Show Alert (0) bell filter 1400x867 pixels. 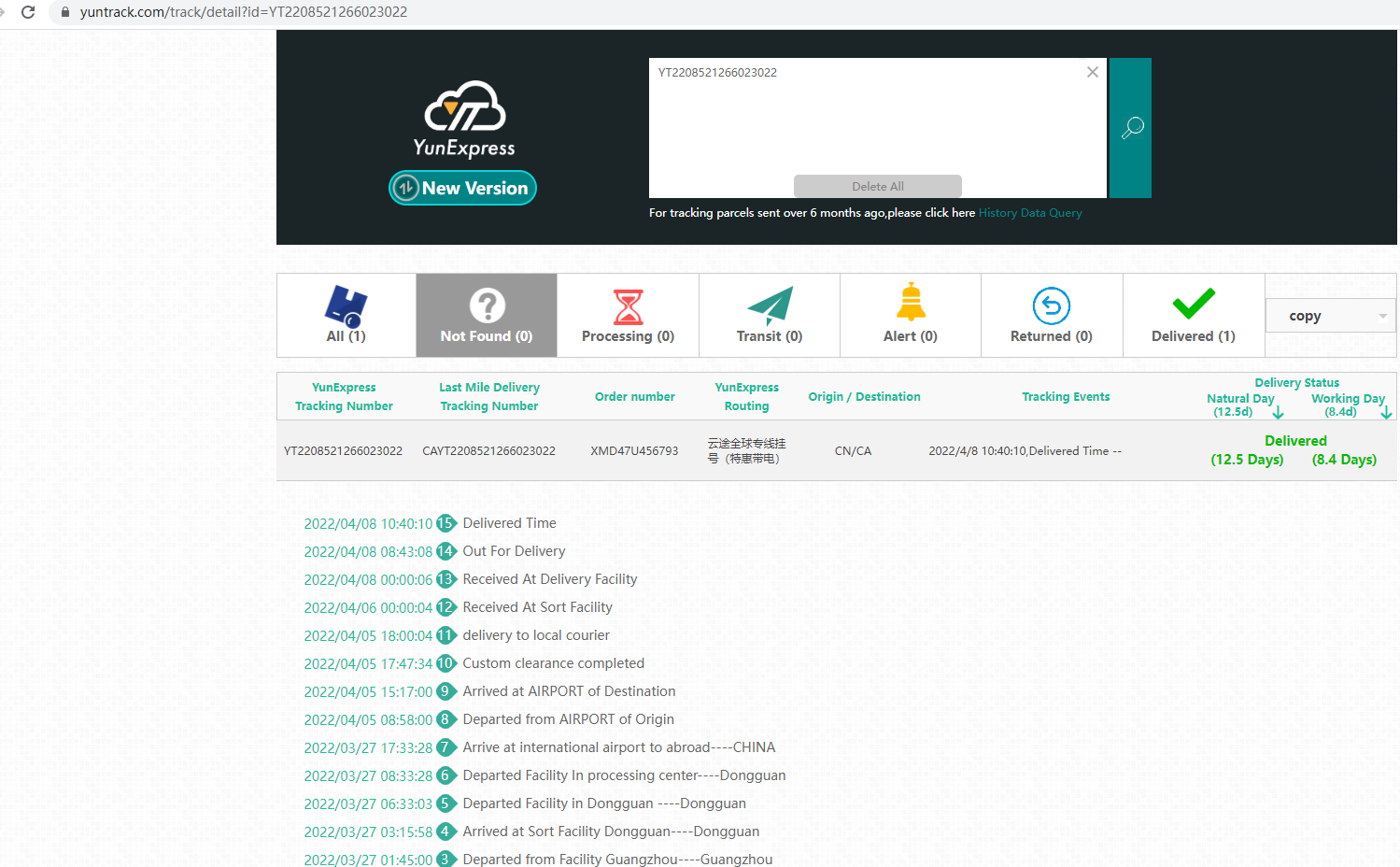(x=910, y=316)
